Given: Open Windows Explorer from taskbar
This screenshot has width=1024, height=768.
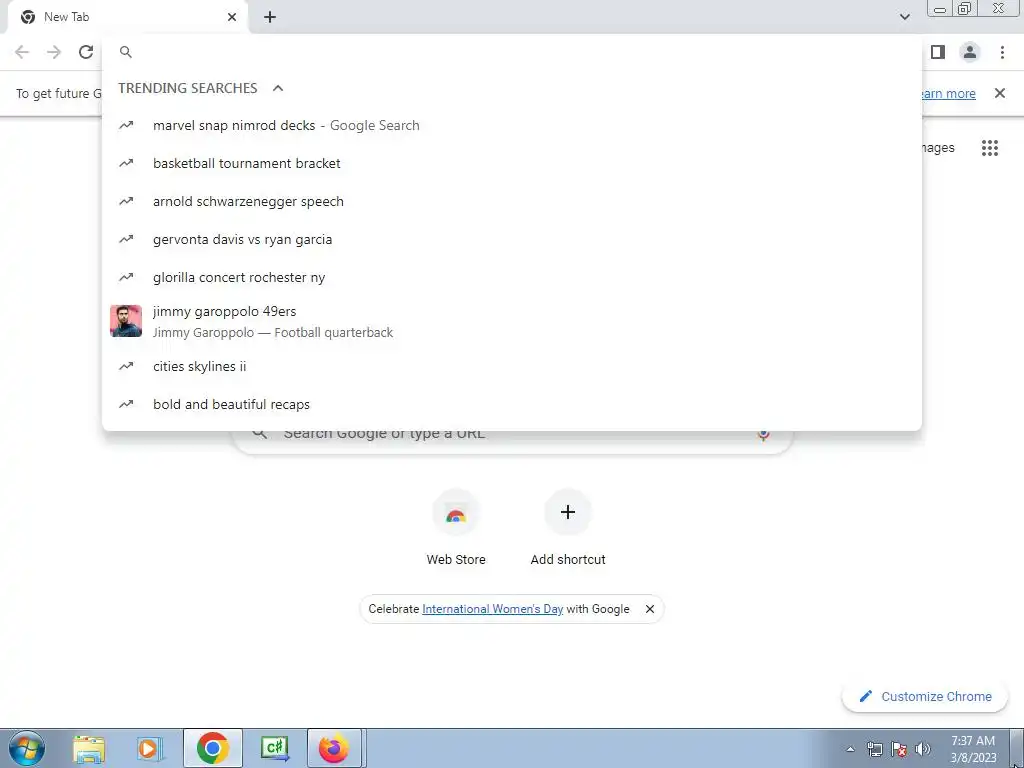Looking at the screenshot, I should pos(89,748).
